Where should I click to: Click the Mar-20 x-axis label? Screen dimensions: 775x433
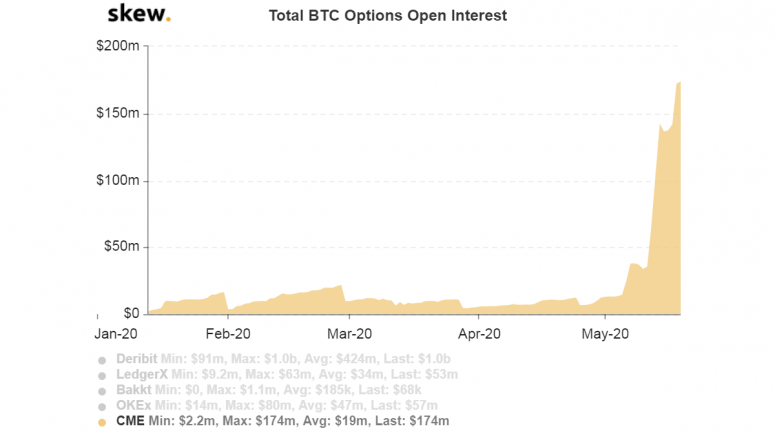[x=351, y=332]
